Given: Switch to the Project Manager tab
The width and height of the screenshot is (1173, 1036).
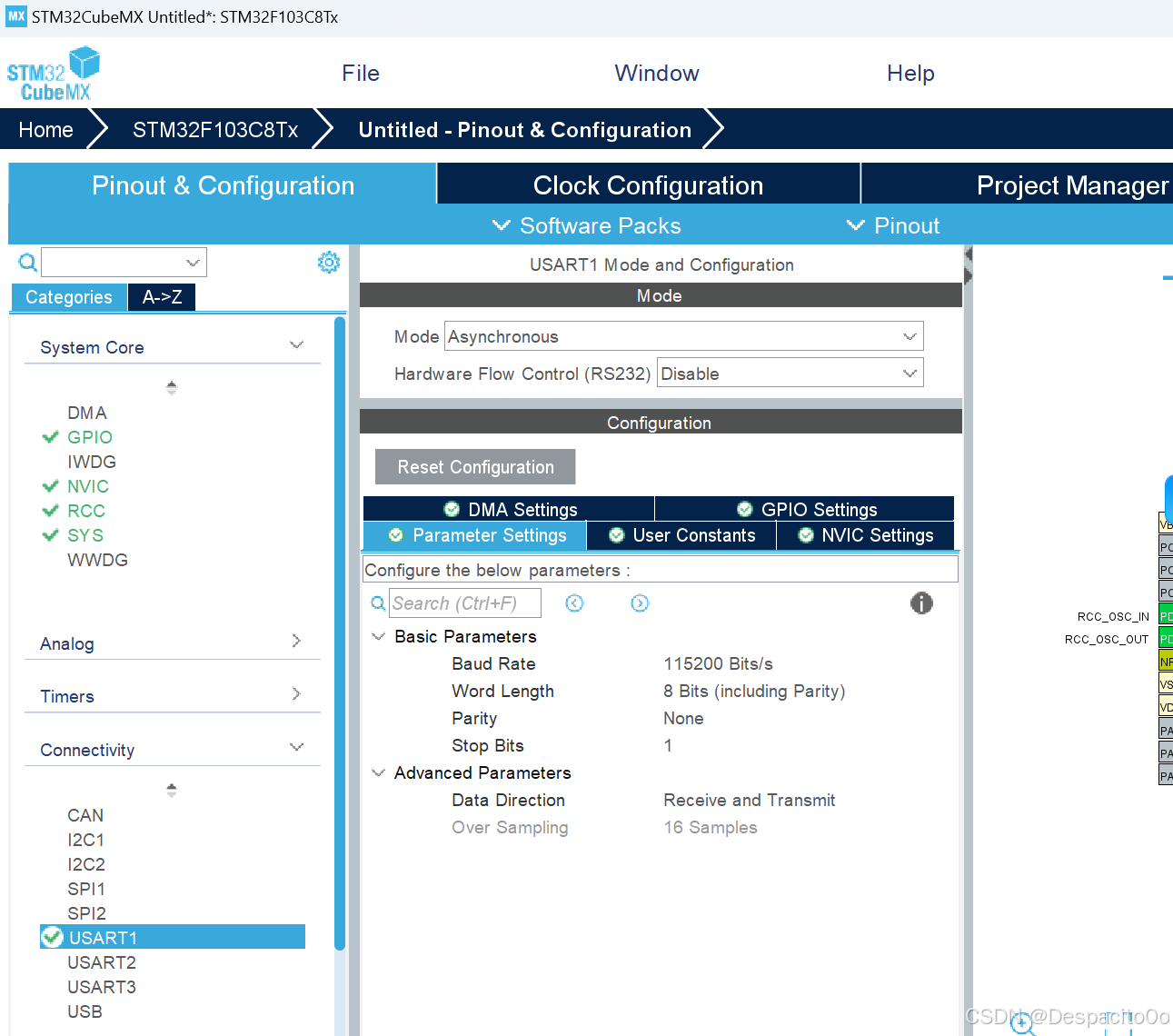Looking at the screenshot, I should click(1018, 184).
